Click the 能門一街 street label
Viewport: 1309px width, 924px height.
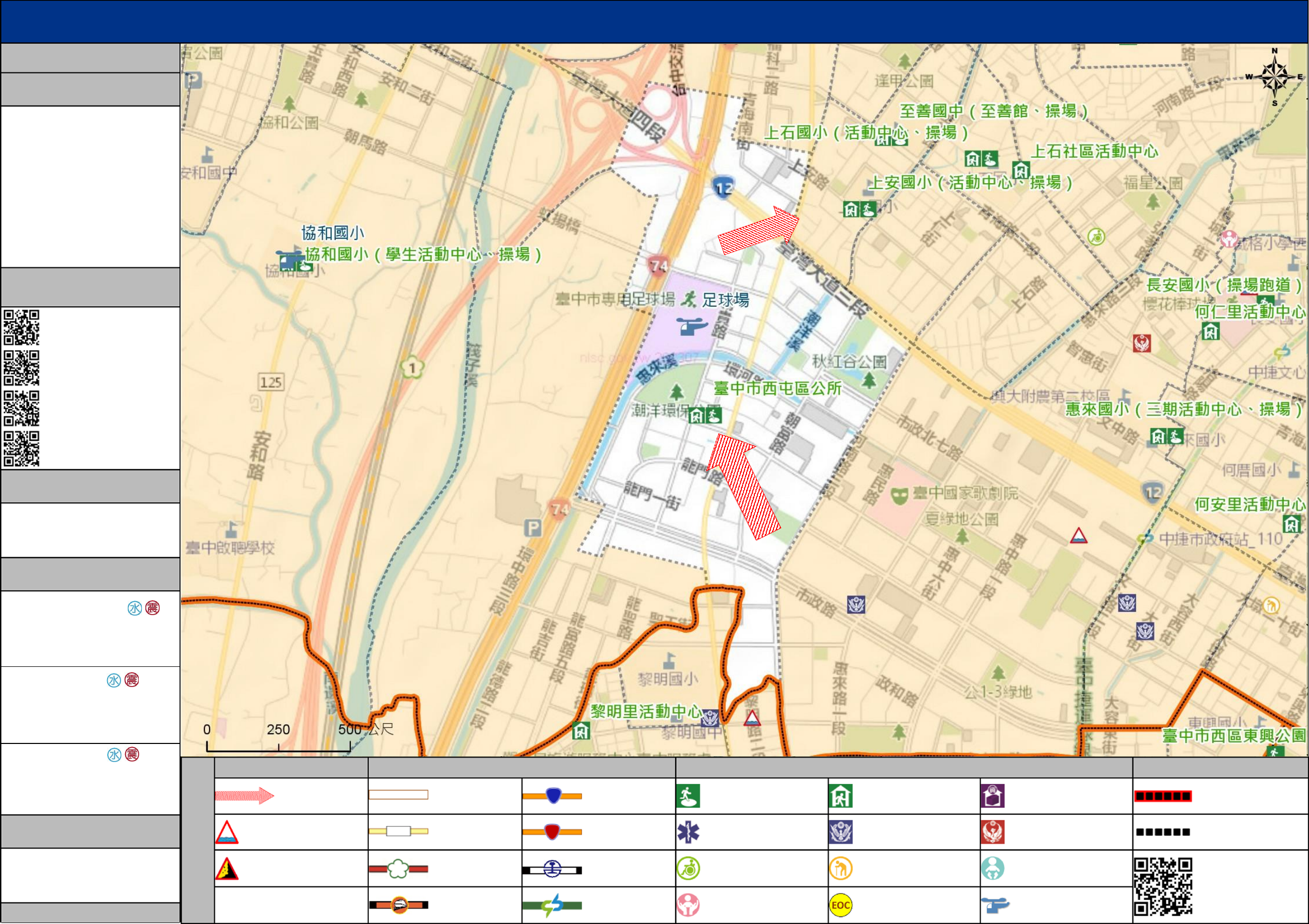(651, 495)
